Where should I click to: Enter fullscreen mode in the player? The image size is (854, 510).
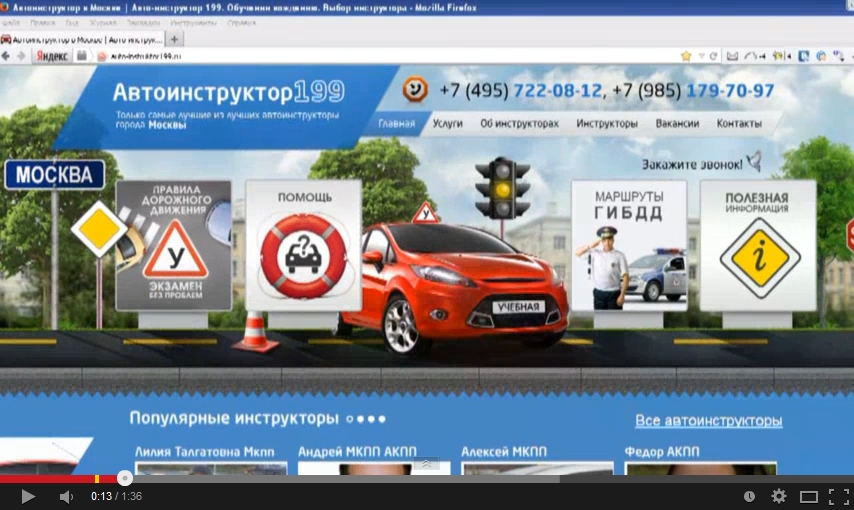(x=839, y=496)
